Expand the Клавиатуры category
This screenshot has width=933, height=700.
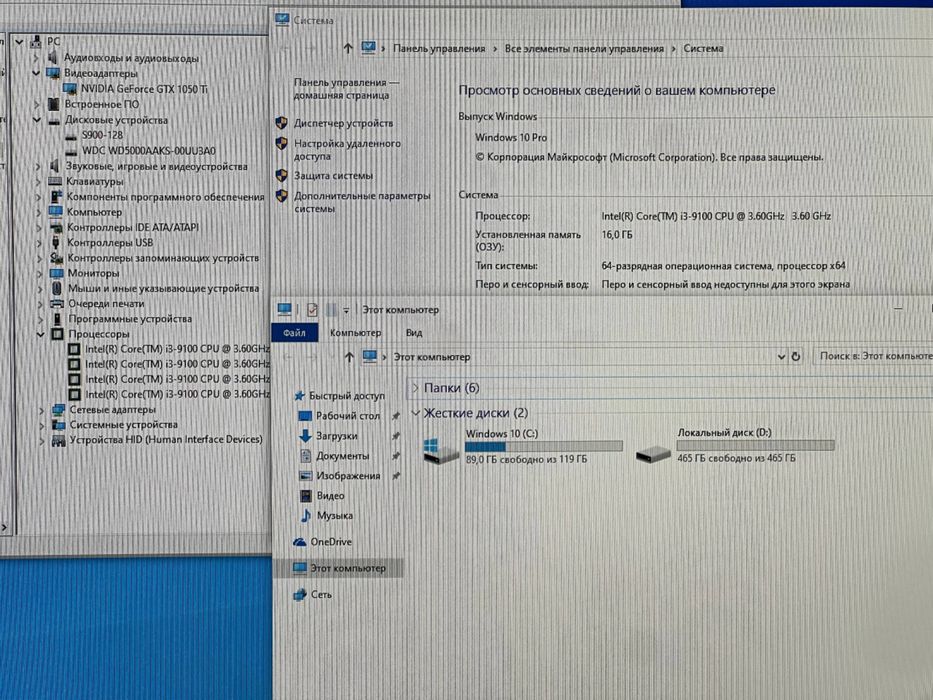tap(38, 182)
